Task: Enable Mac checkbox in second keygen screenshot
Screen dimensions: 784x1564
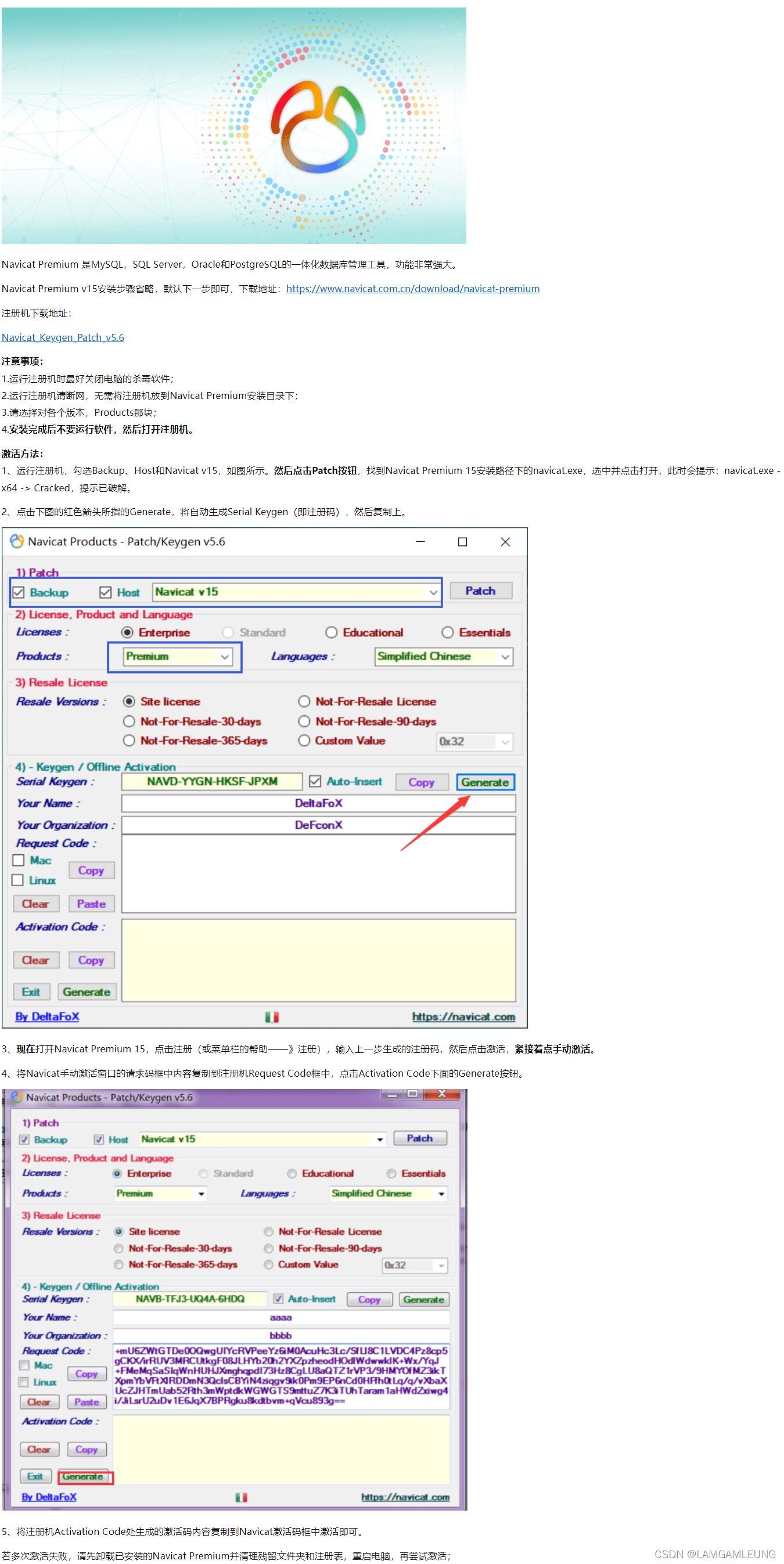Action: click(24, 1365)
